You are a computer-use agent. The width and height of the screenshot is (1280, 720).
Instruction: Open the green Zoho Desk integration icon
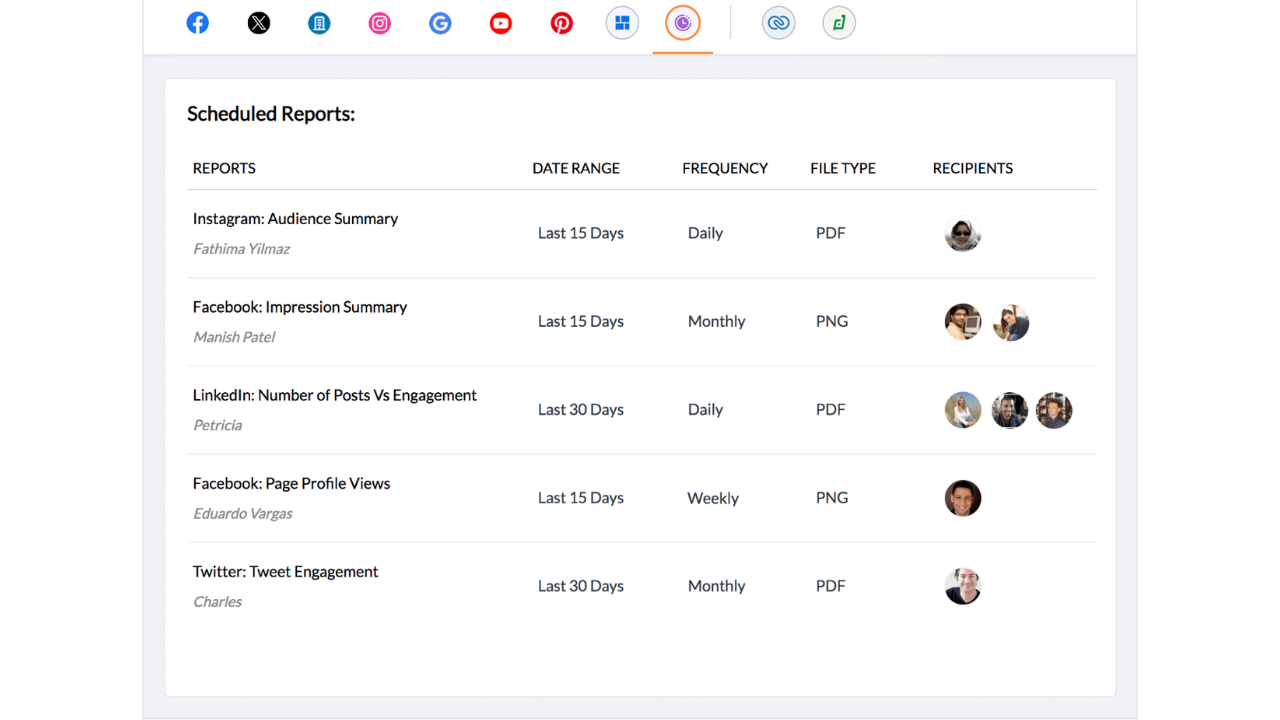(x=838, y=22)
